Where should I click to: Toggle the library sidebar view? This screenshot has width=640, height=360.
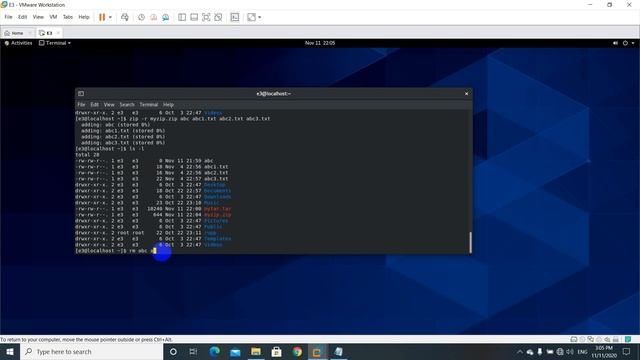click(x=182, y=17)
